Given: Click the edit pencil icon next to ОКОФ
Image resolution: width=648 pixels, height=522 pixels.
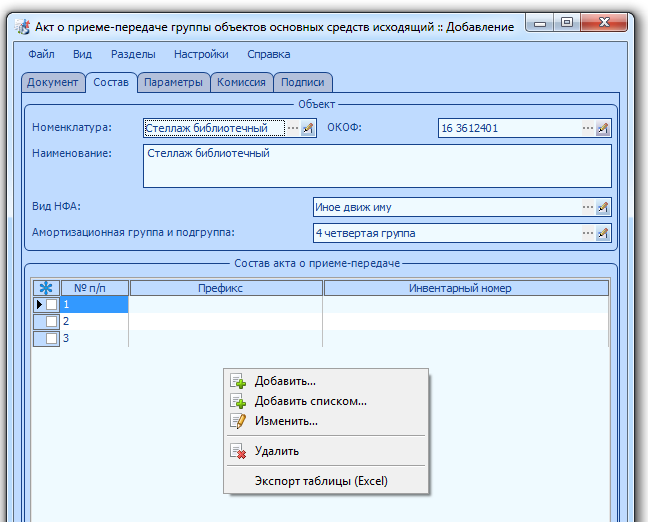Looking at the screenshot, I should coord(603,128).
